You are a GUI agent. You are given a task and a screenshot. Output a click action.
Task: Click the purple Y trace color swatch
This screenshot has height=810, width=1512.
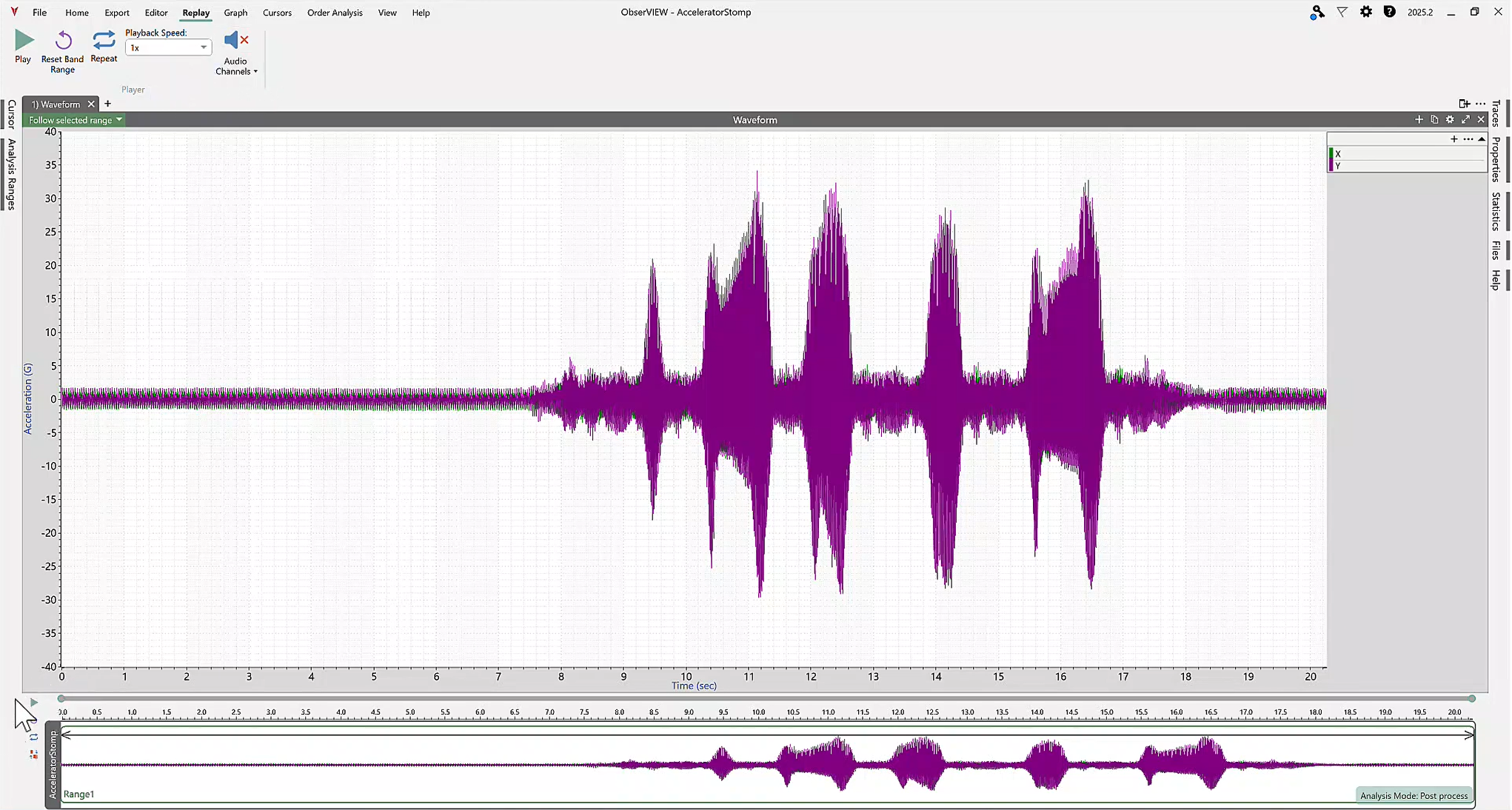(1331, 166)
